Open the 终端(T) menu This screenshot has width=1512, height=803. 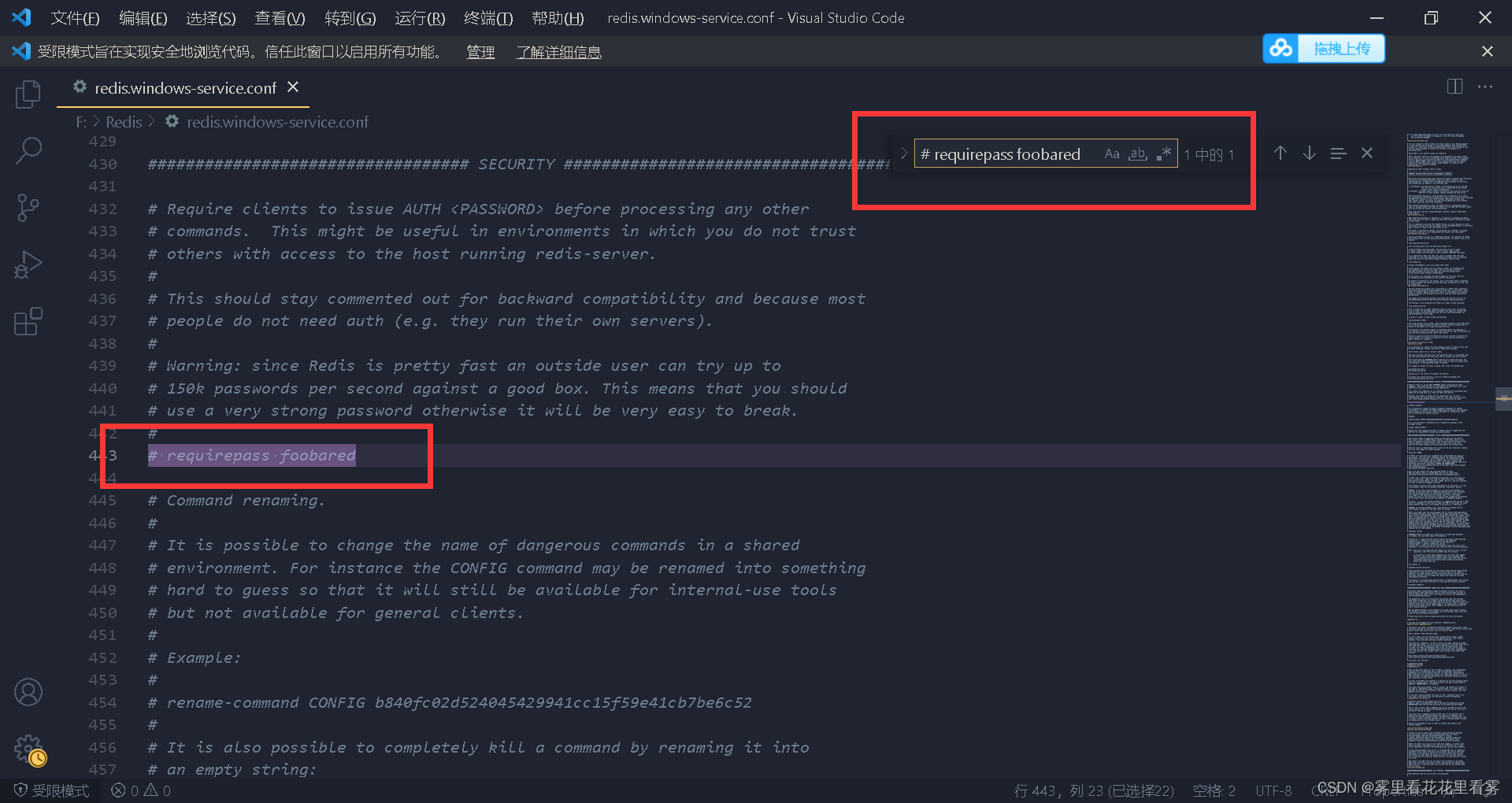pos(488,17)
